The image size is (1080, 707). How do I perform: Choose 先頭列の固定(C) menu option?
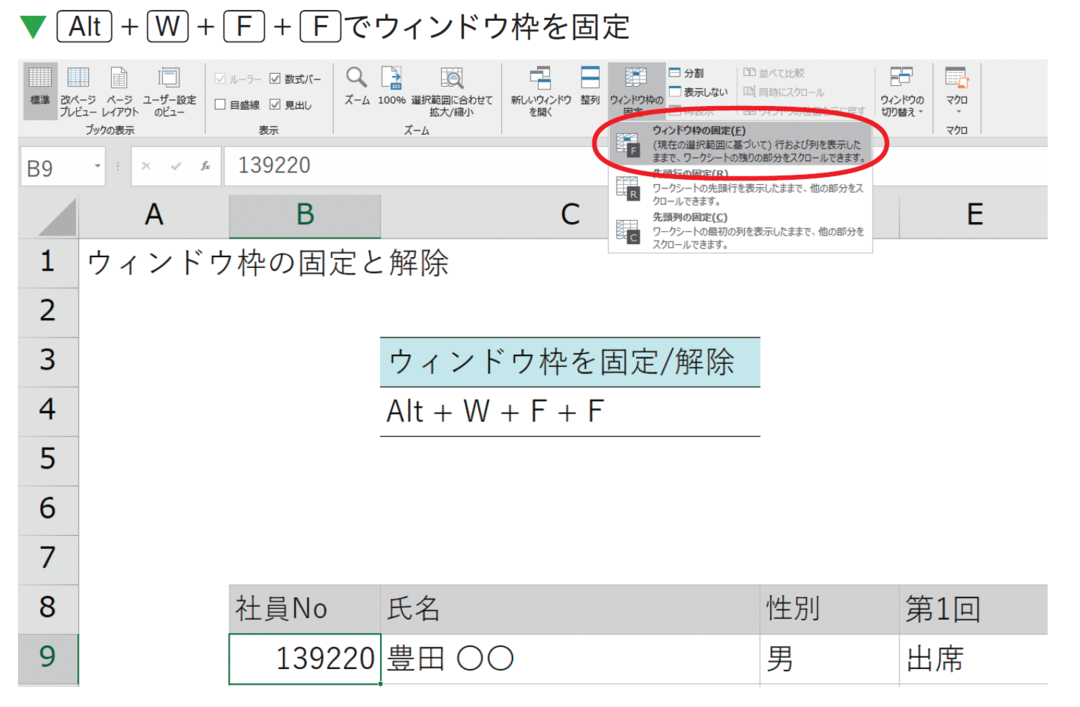740,231
